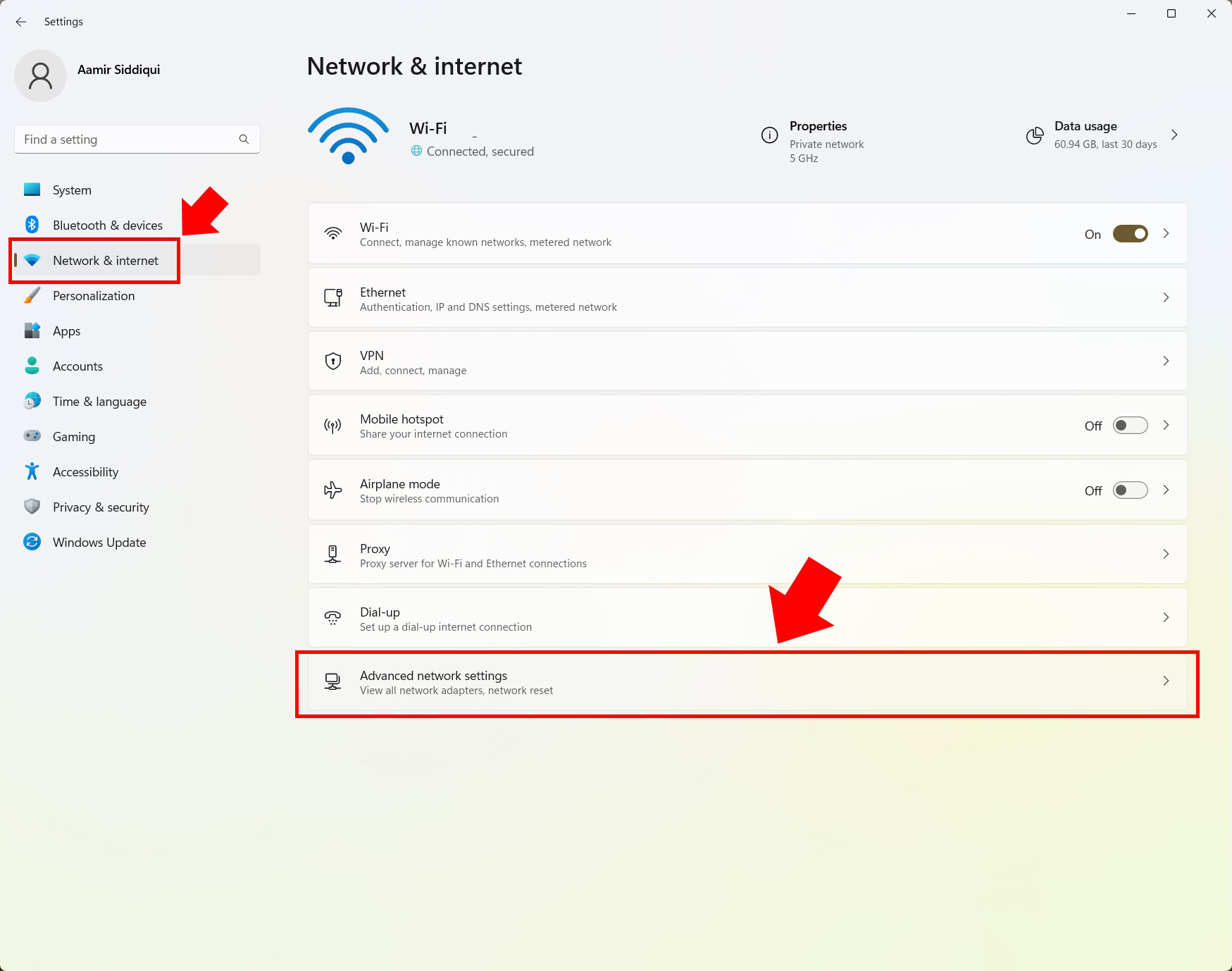The height and width of the screenshot is (971, 1232).
Task: Click the Windows Update sync icon
Action: [x=32, y=542]
